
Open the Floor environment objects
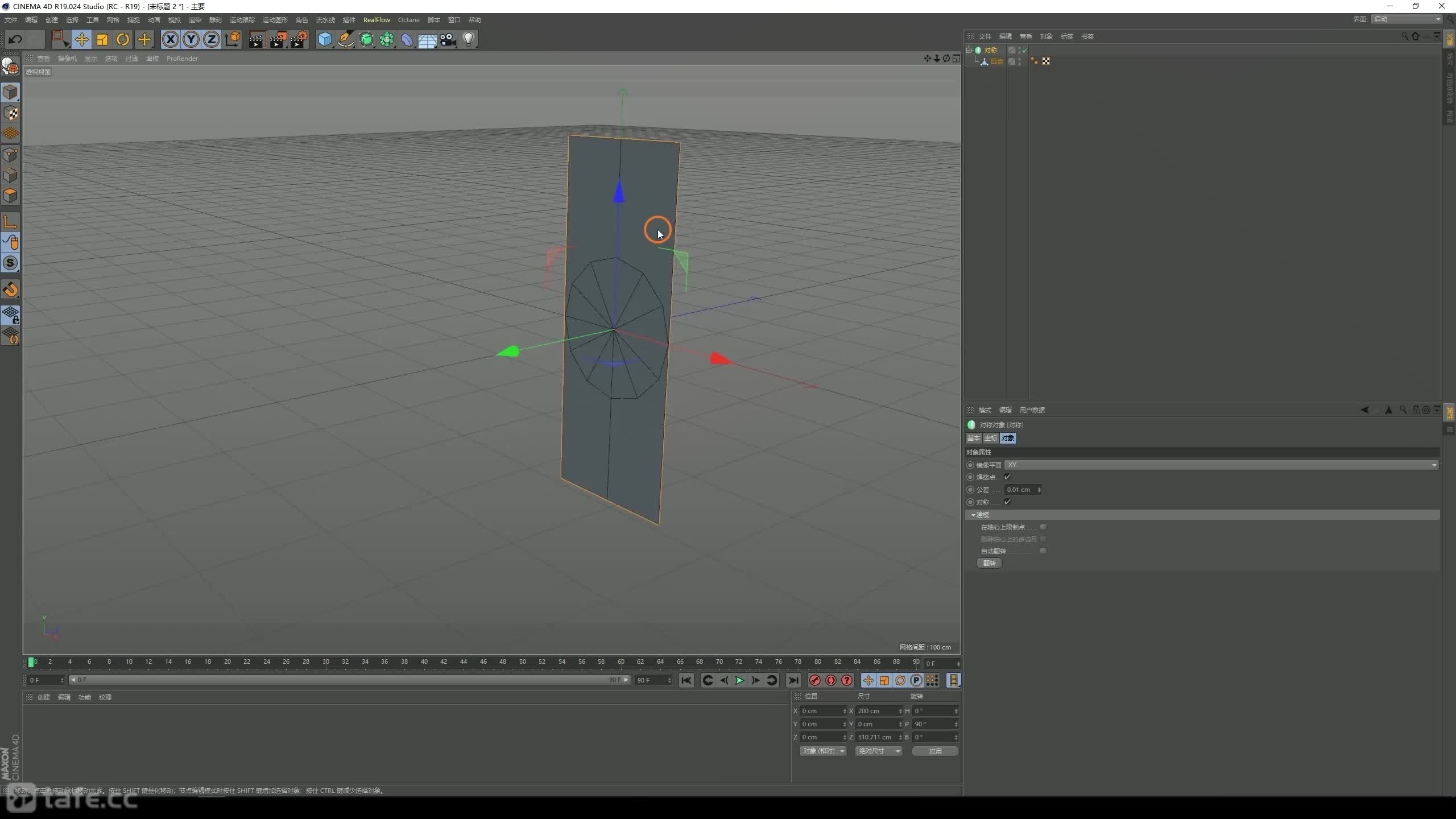428,39
